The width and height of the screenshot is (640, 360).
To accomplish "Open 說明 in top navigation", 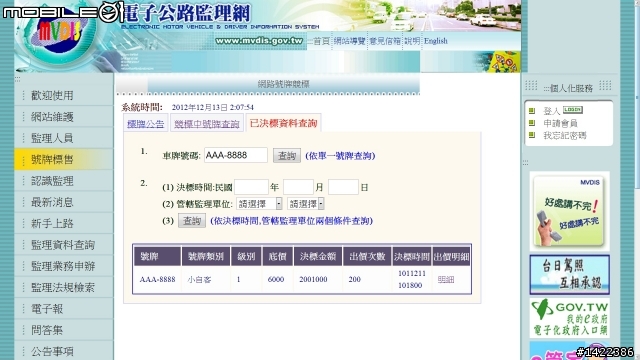I will (x=412, y=41).
